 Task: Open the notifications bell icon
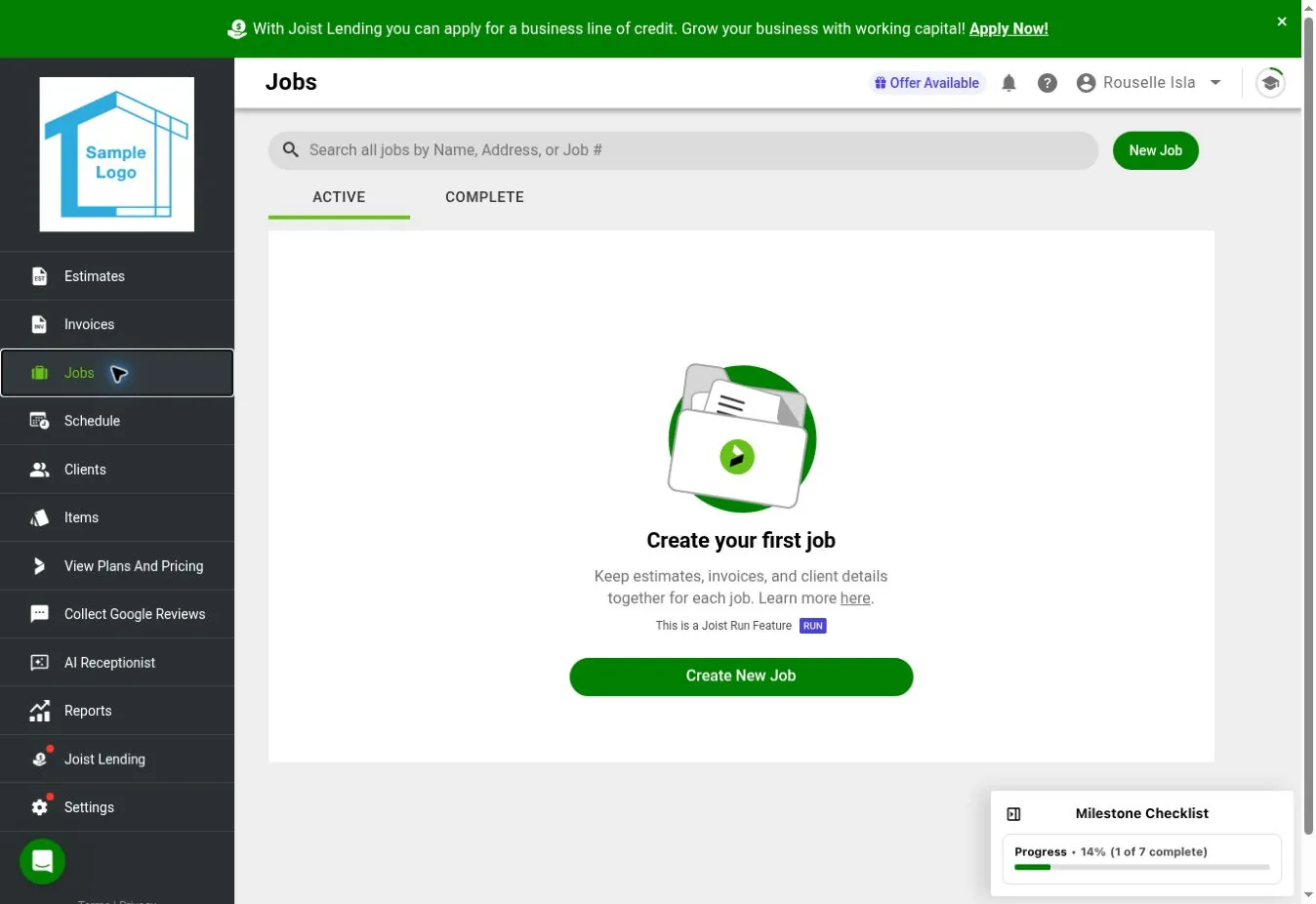click(x=1008, y=83)
